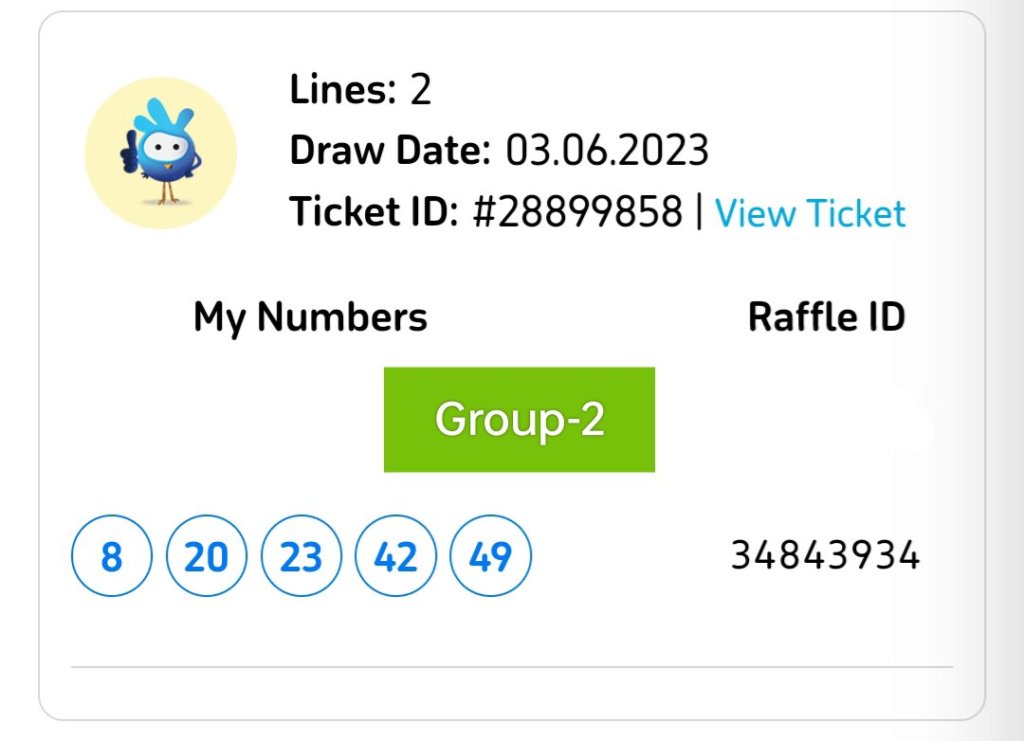
Task: Click the gray strip at right edge
Action: click(1006, 370)
